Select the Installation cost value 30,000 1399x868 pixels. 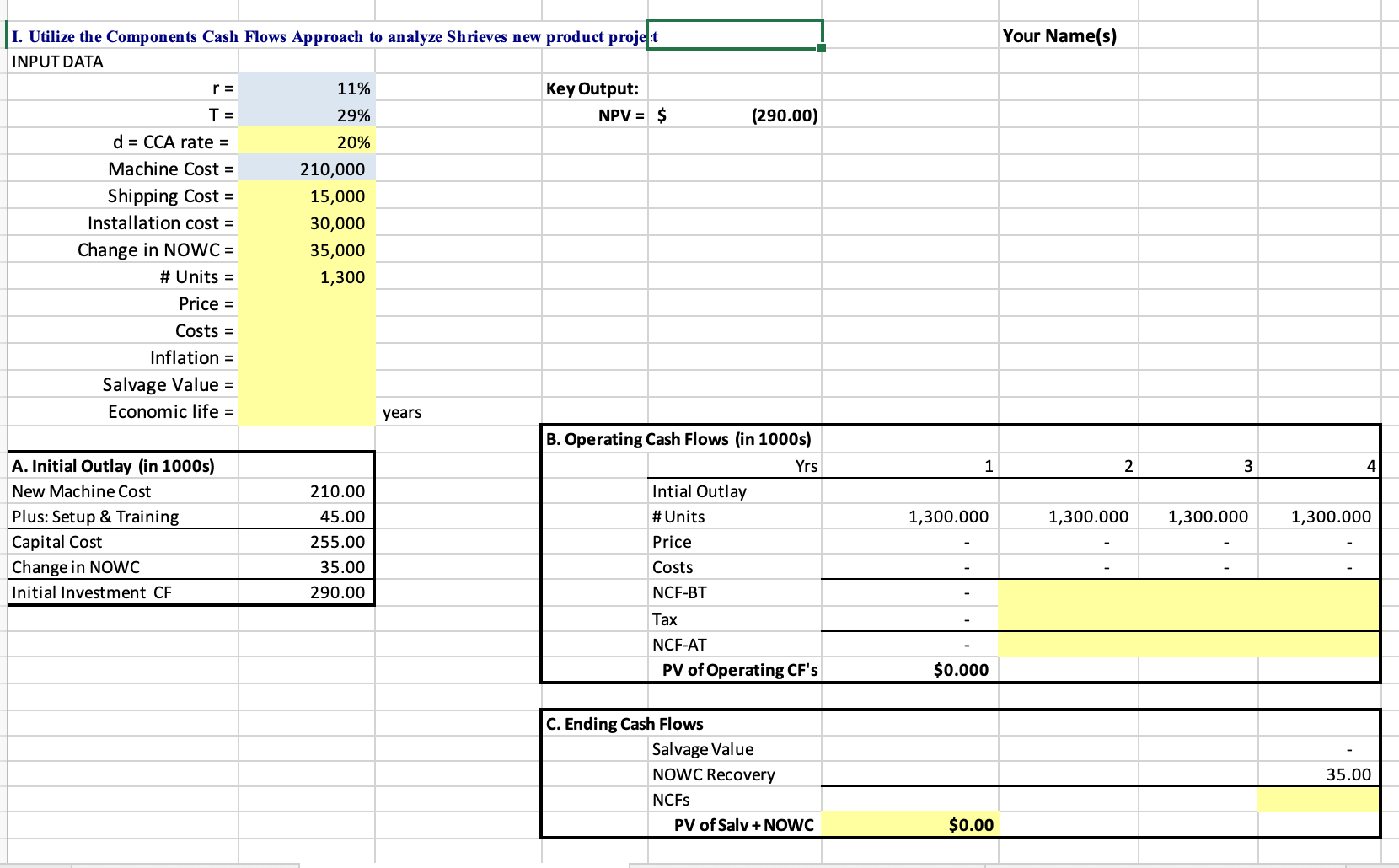coord(307,223)
